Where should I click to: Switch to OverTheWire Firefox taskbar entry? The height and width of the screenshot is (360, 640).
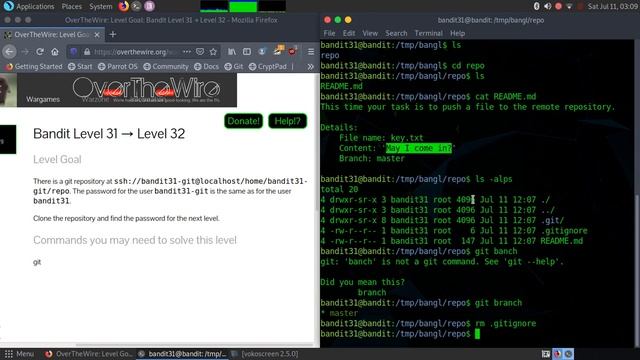(88, 354)
